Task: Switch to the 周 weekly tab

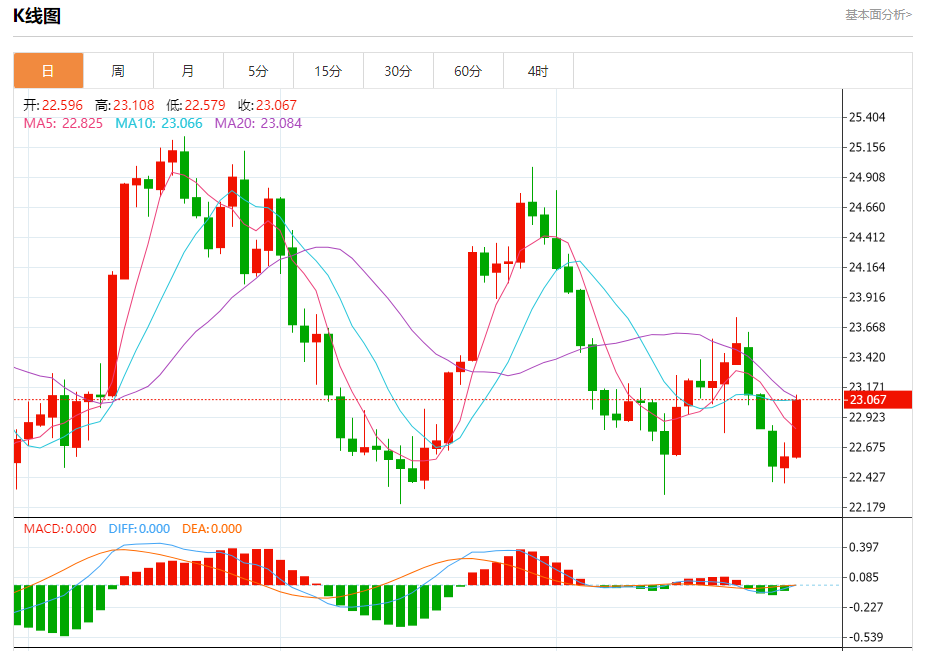Action: pos(119,71)
